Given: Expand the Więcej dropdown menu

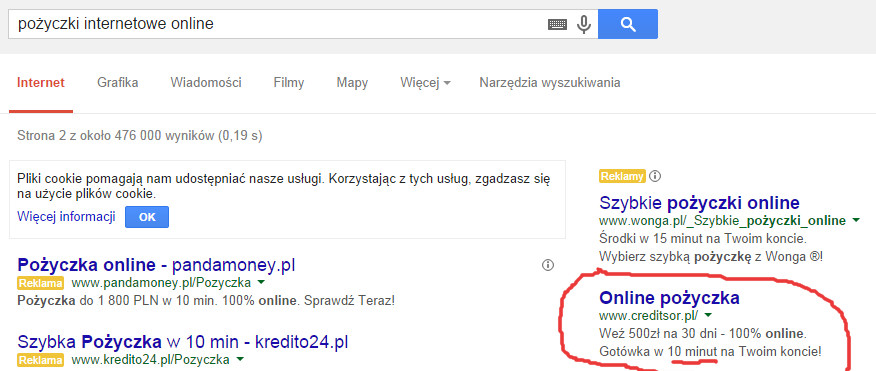Looking at the screenshot, I should click(x=426, y=83).
